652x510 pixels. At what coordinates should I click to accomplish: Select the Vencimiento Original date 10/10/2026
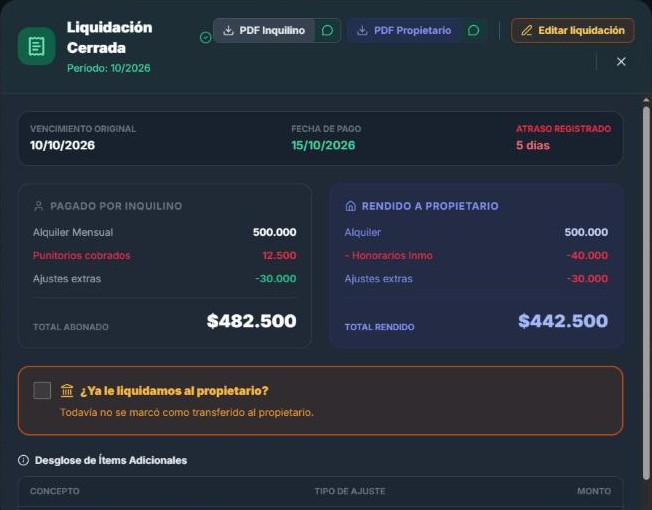pos(62,145)
